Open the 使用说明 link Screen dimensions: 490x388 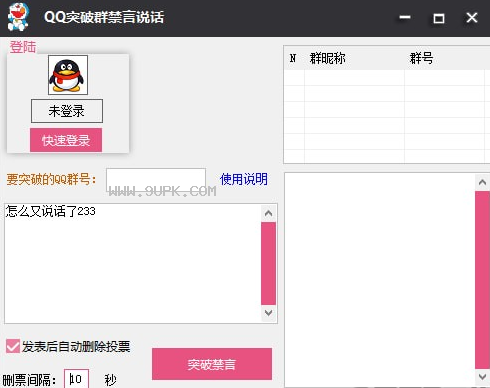244,179
